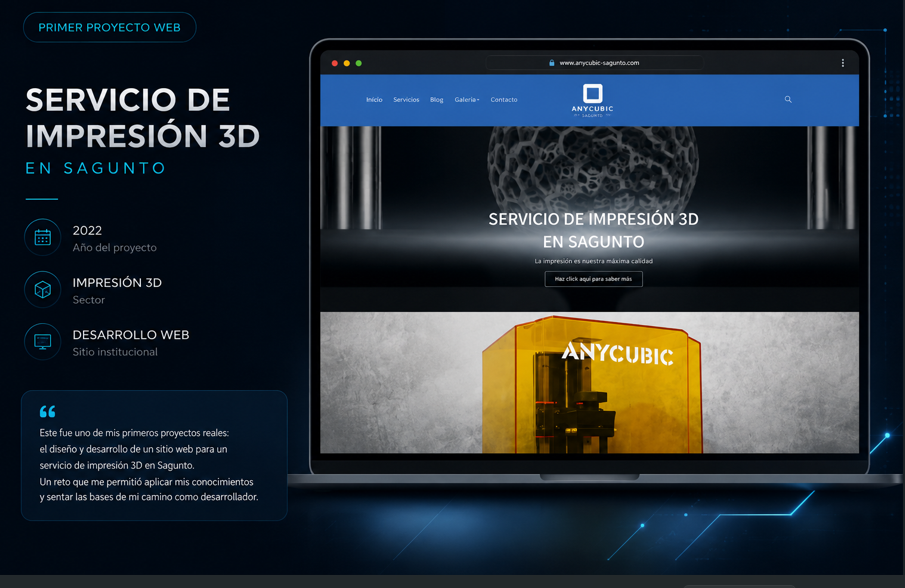Click the 'Año del proyecto' label
The image size is (905, 588).
click(114, 248)
